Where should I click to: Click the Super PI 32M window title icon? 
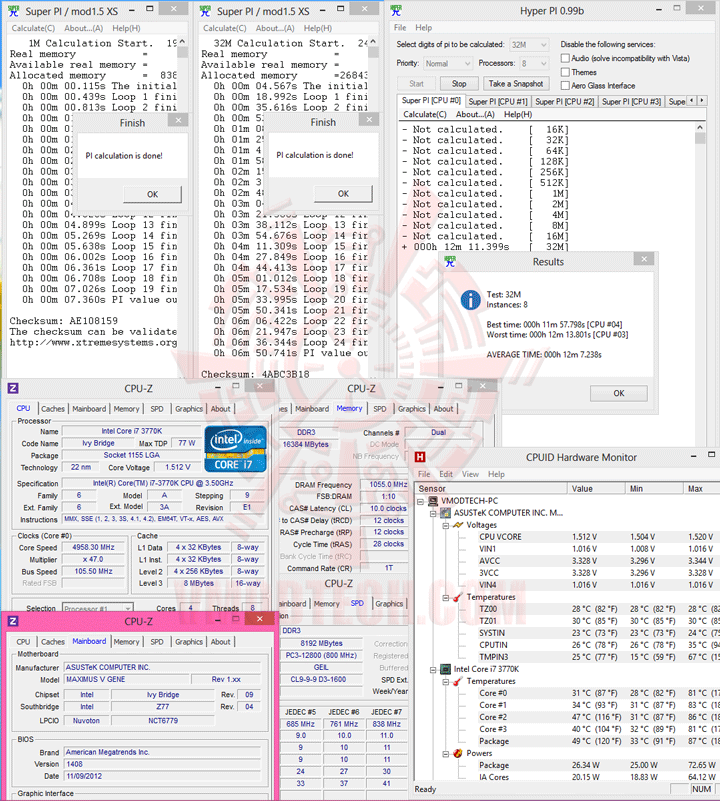tap(205, 11)
